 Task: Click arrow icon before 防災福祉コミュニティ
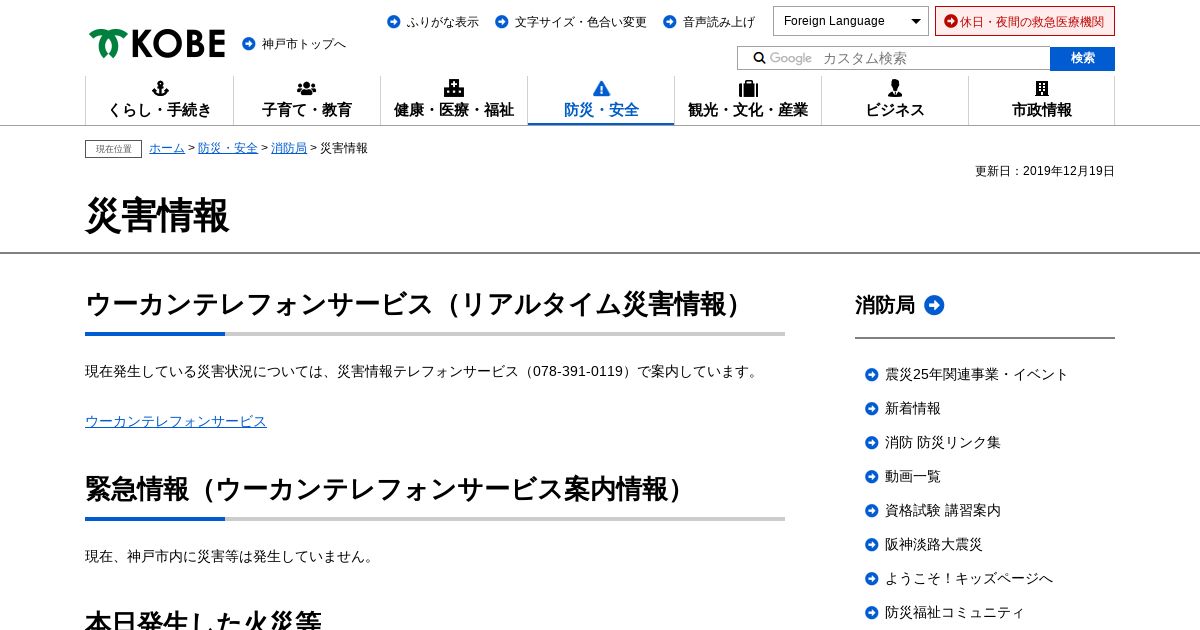872,613
